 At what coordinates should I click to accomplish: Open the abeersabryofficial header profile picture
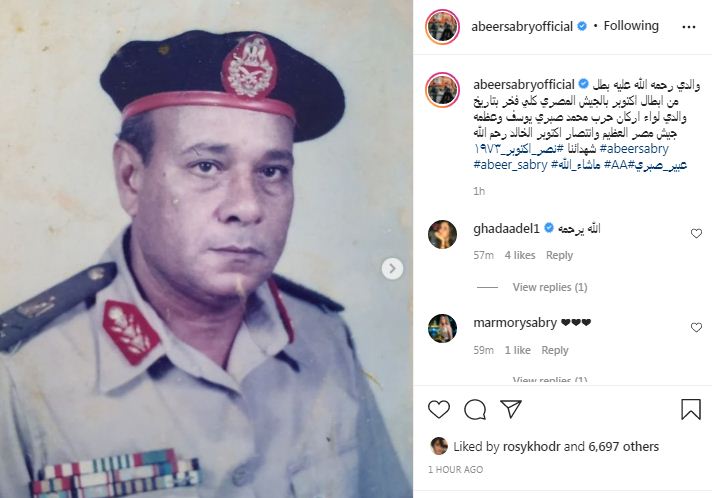[x=443, y=26]
